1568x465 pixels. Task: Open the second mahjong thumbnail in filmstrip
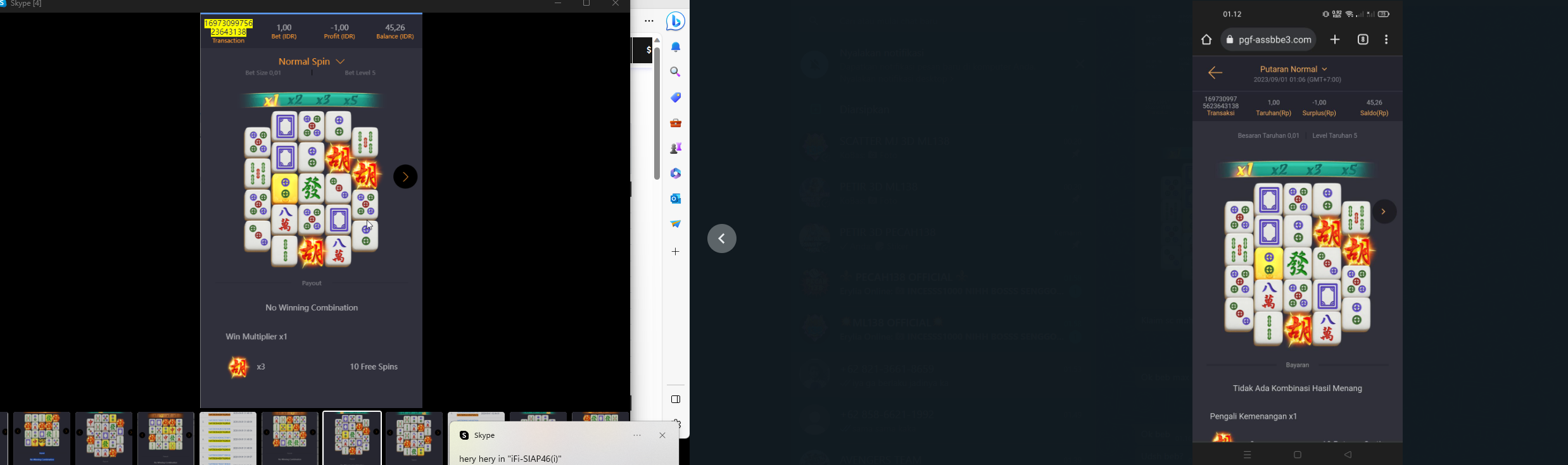tap(104, 438)
